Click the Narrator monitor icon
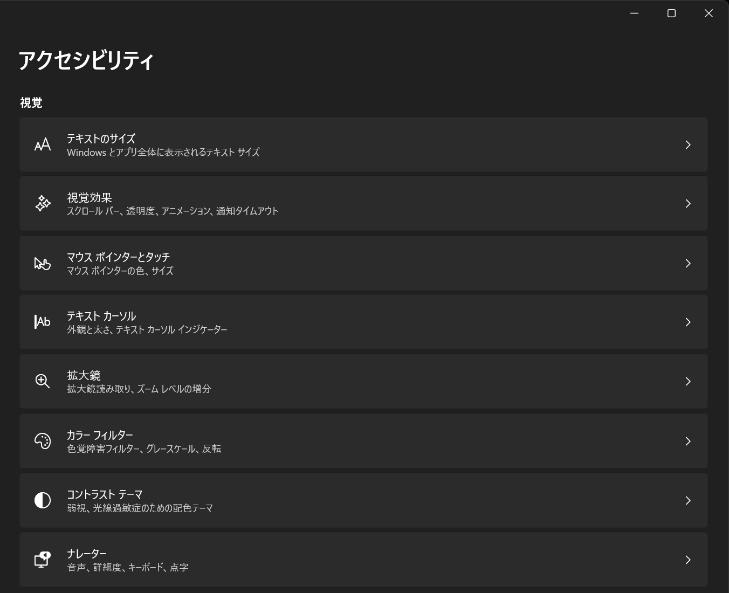The image size is (729, 593). pos(42,559)
